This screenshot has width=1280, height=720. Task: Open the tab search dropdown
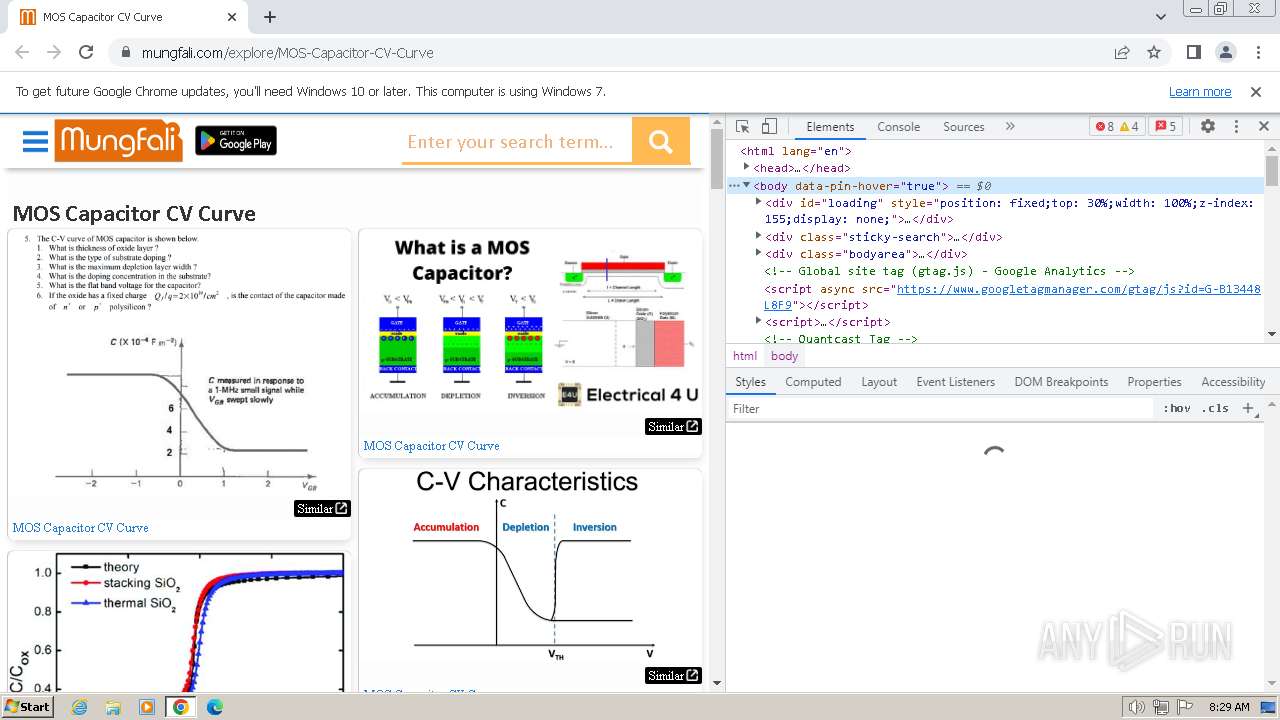tap(1160, 17)
